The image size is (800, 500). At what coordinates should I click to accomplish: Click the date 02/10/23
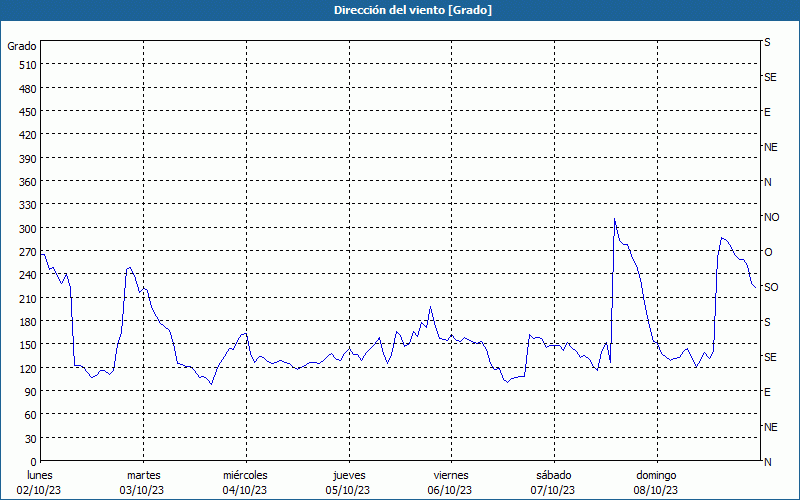click(39, 491)
